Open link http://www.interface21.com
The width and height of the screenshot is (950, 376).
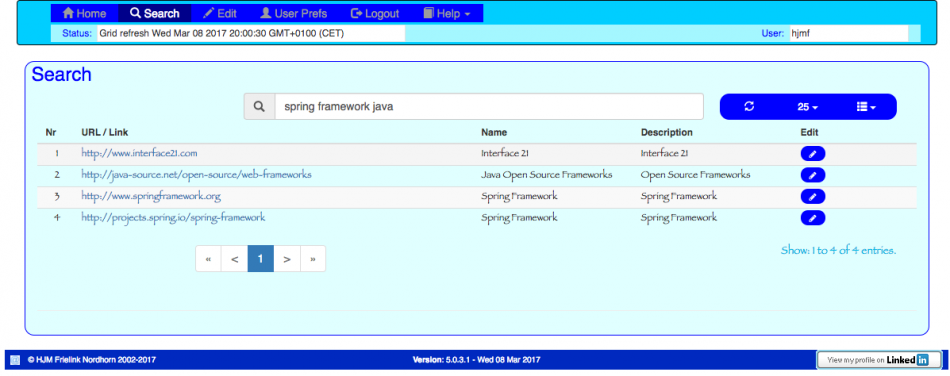pyautogui.click(x=139, y=153)
